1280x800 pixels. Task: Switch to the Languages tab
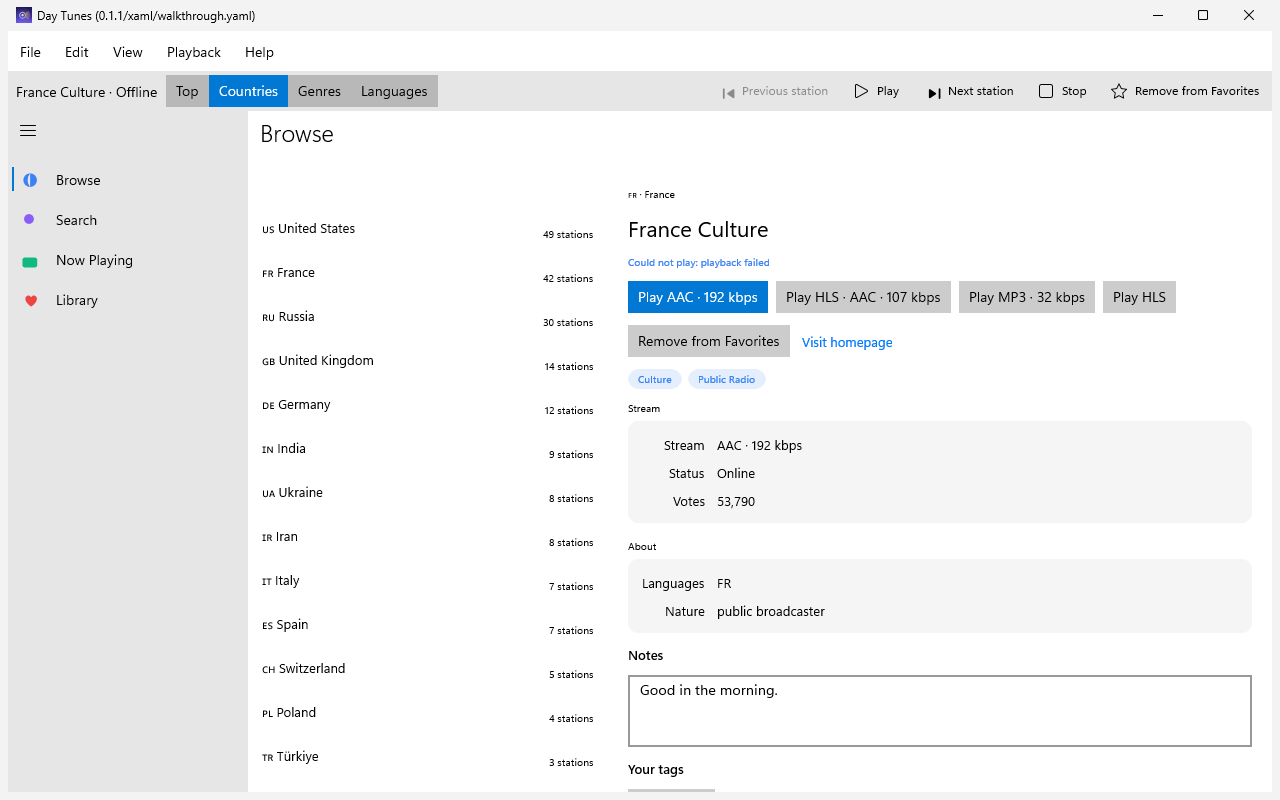[x=394, y=91]
